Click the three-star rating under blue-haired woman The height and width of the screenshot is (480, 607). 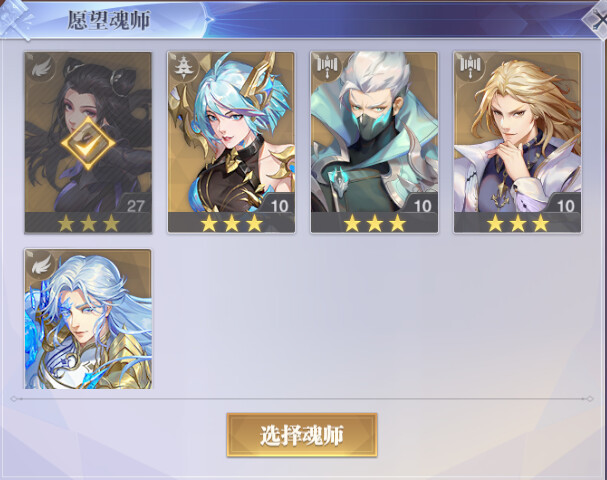pos(231,223)
